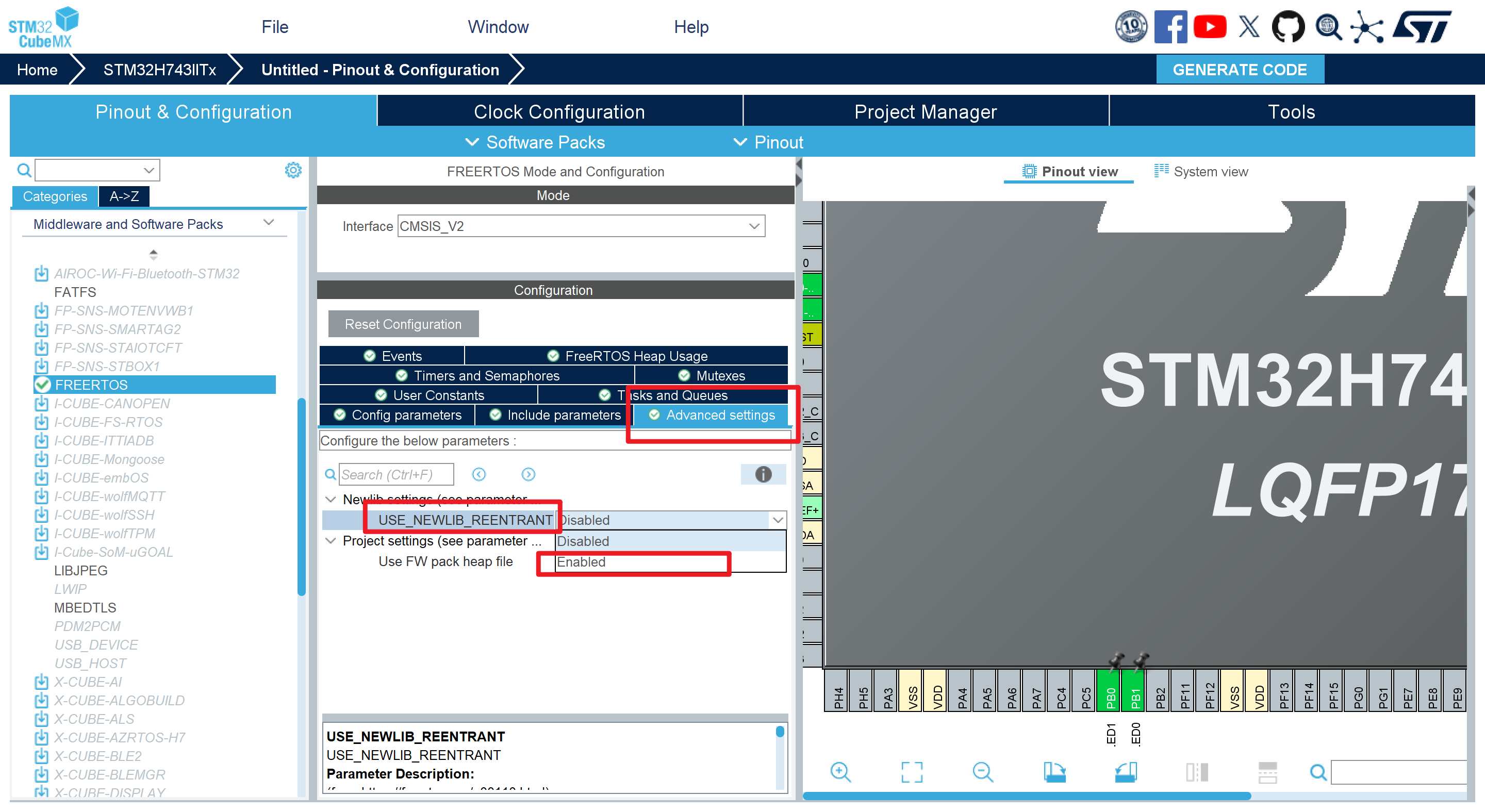Open the Include parameters tab
Viewport: 1485px width, 812px height.
(x=555, y=415)
